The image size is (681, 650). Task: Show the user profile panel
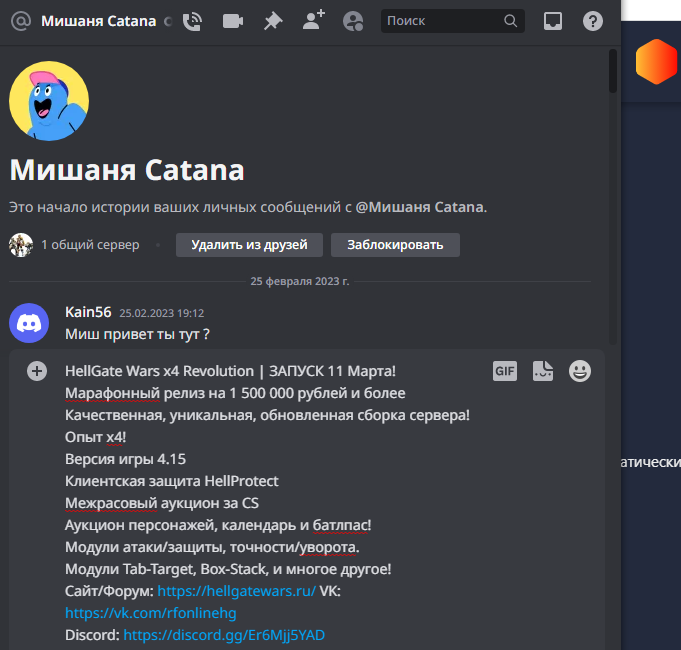point(353,21)
